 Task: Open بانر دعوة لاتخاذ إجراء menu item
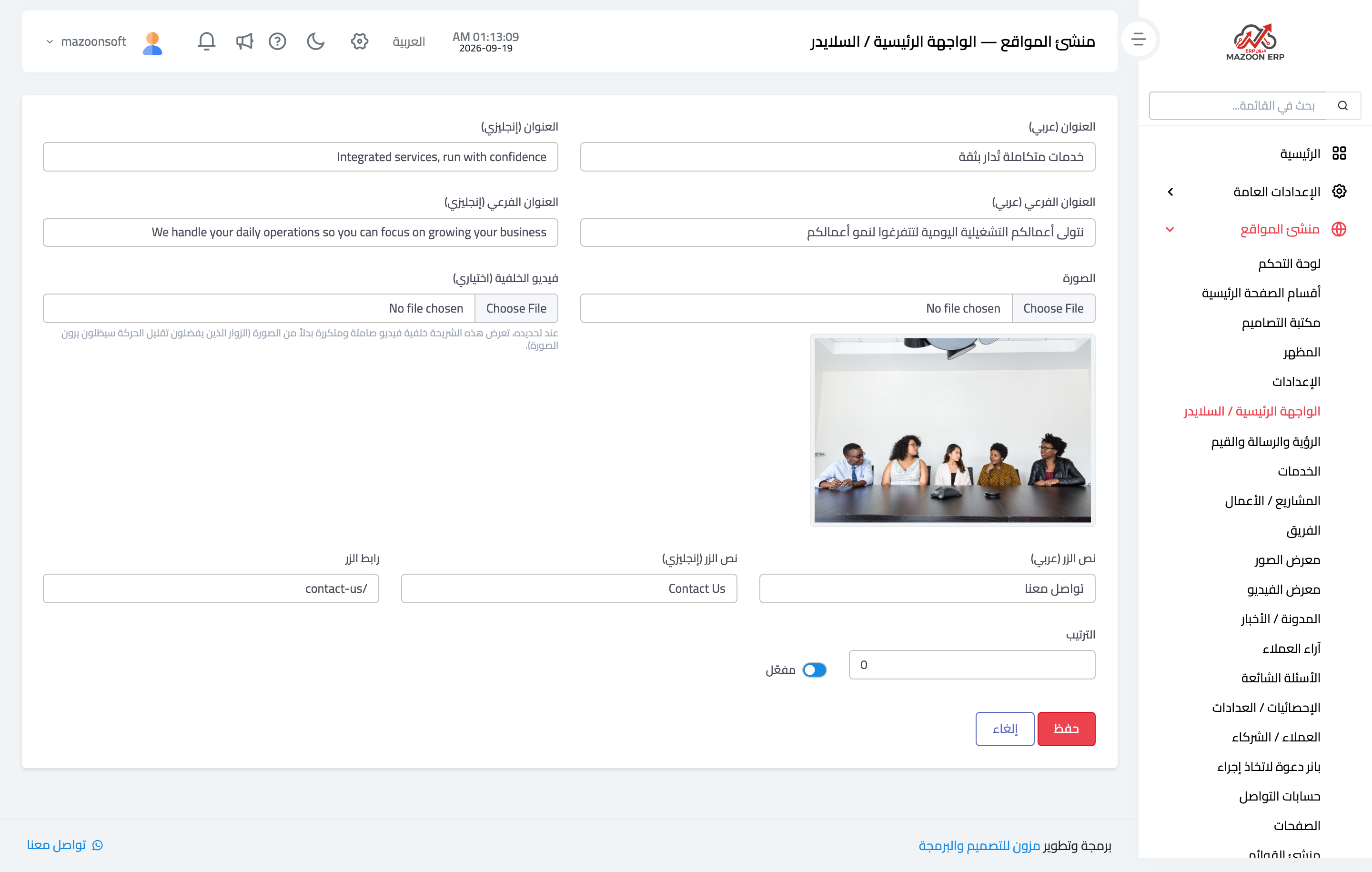(x=1268, y=767)
